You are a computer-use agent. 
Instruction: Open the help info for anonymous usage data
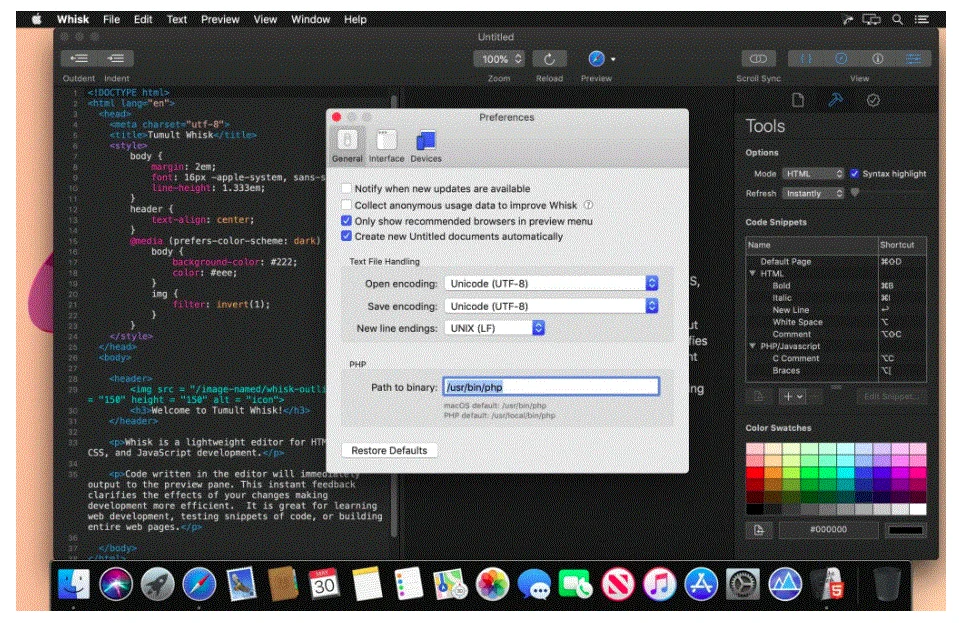(x=588, y=205)
